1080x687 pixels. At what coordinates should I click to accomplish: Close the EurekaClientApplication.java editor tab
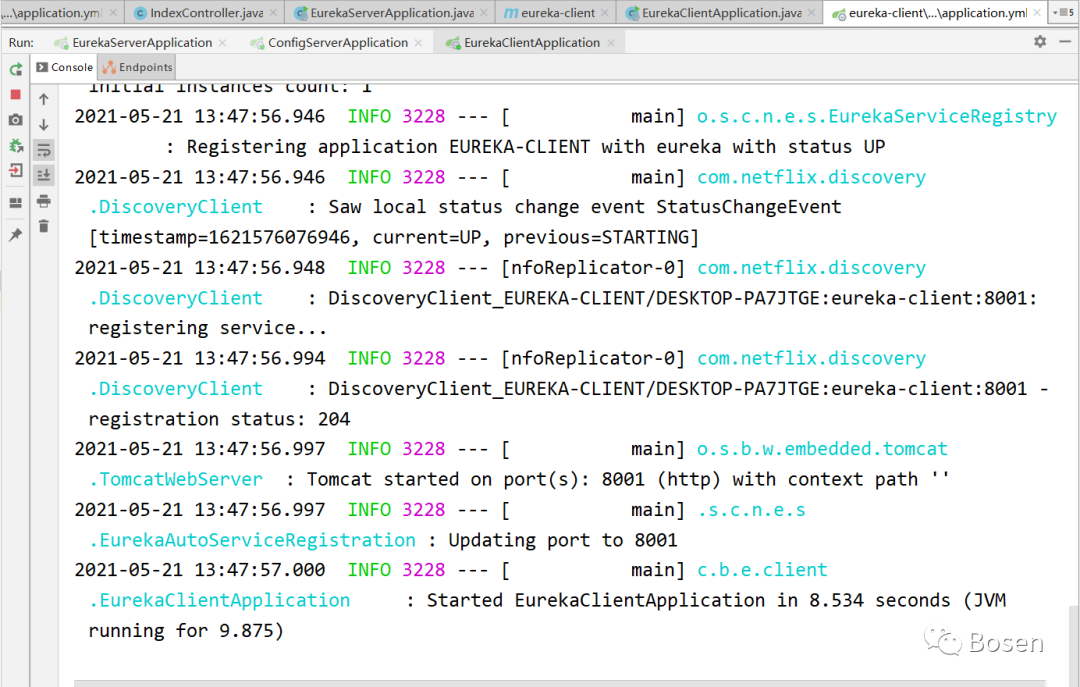[811, 12]
